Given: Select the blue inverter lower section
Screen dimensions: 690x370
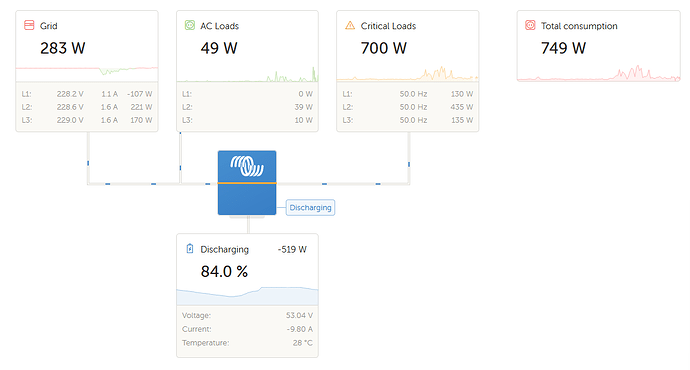Looking at the screenshot, I should point(247,199).
